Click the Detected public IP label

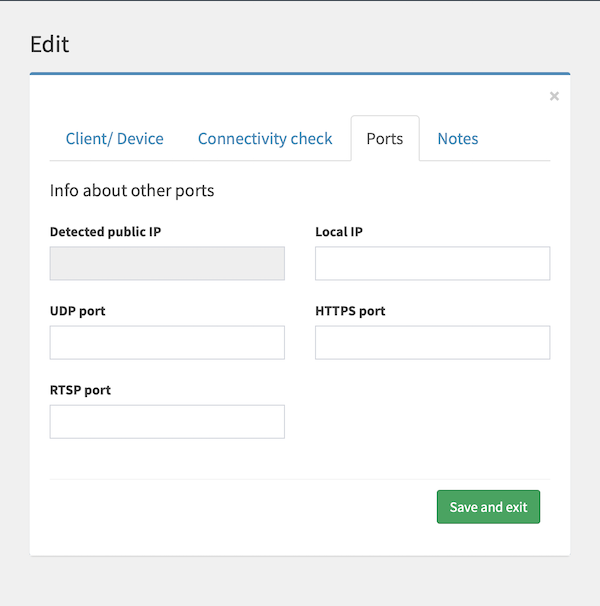(105, 232)
